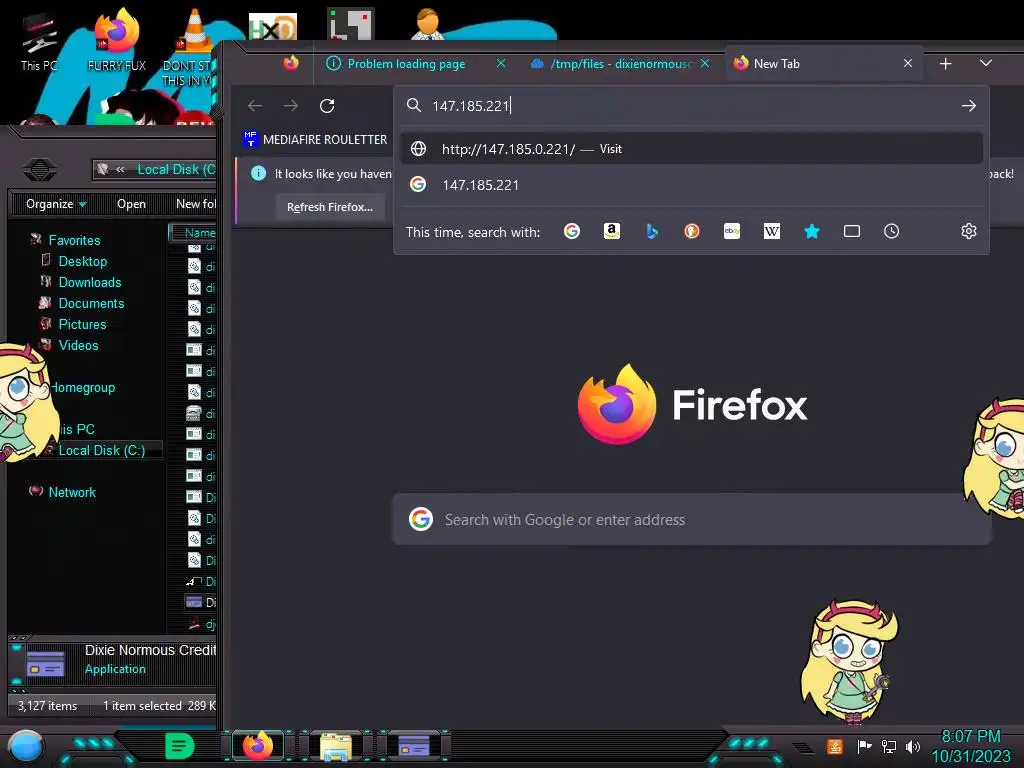Select the 147.185.221 Google search suggestion
1024x768 pixels.
692,185
